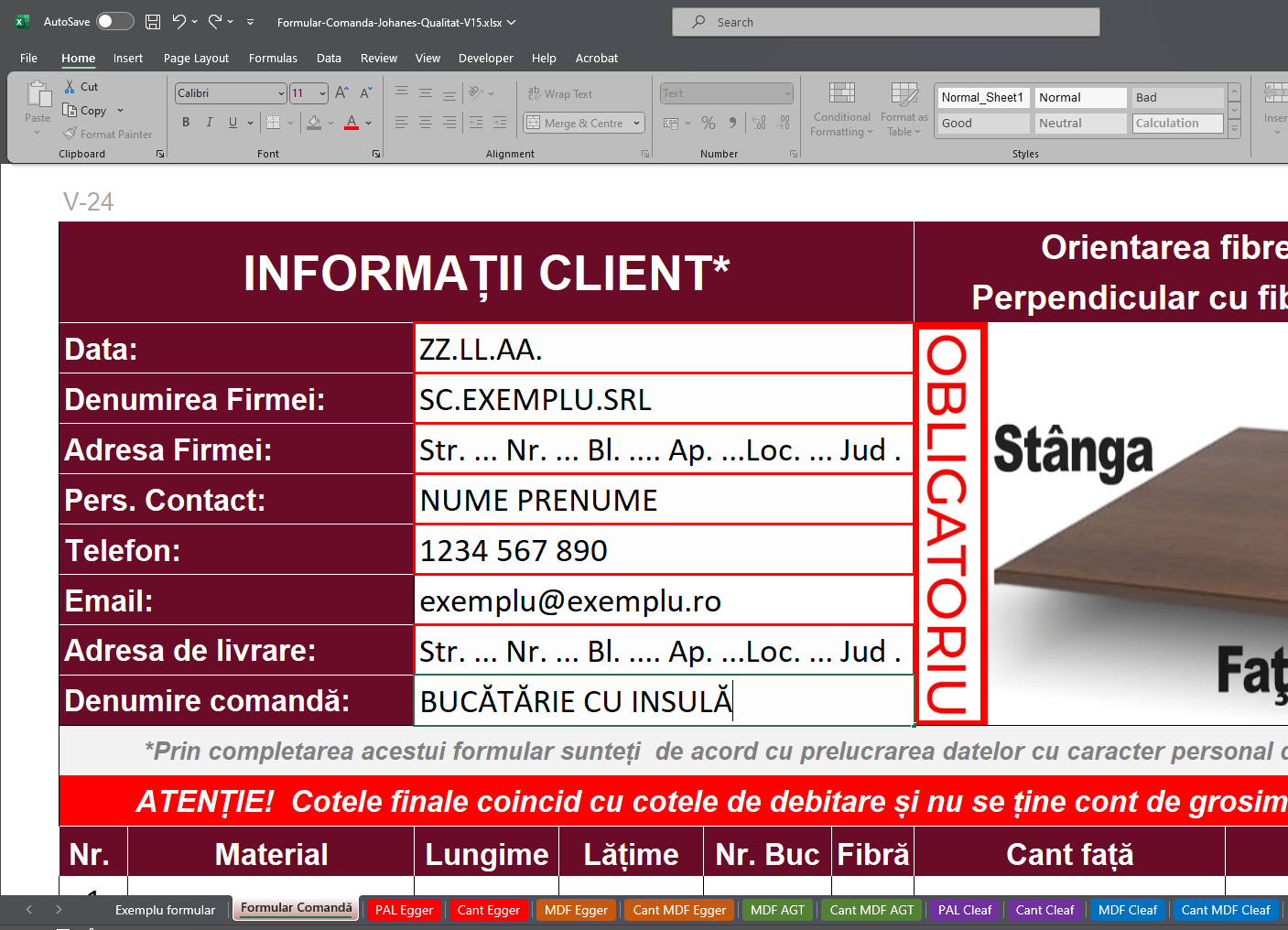Screen dimensions: 1288x930
Task: Open the font size dropdown
Action: pos(322,93)
